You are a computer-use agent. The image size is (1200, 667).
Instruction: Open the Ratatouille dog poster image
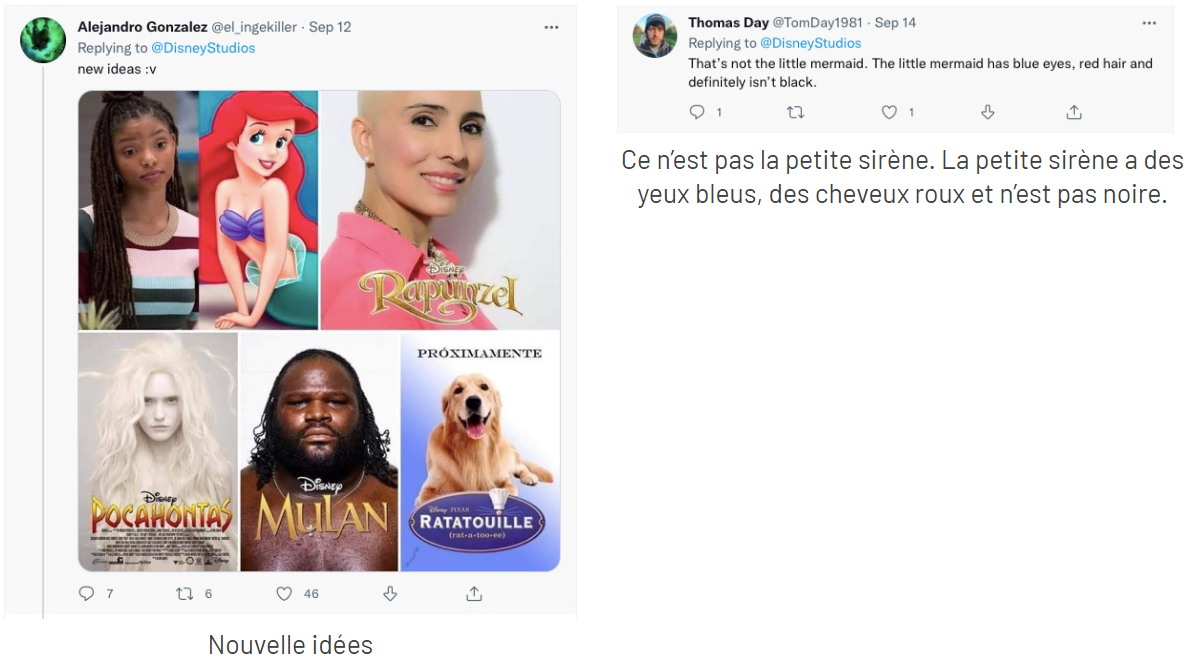pos(480,452)
